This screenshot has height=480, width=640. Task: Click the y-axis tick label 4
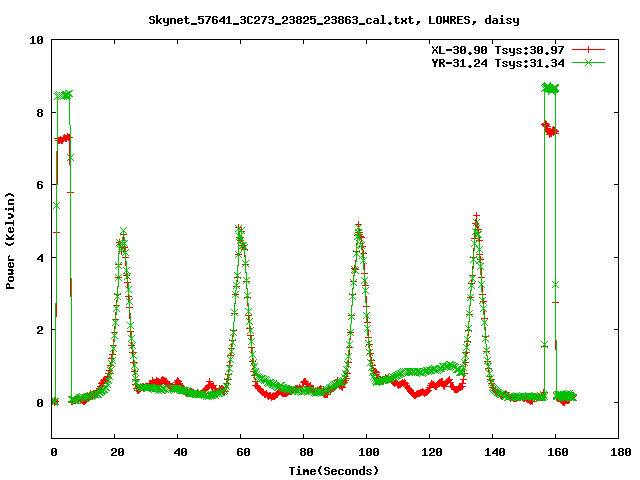coord(40,258)
